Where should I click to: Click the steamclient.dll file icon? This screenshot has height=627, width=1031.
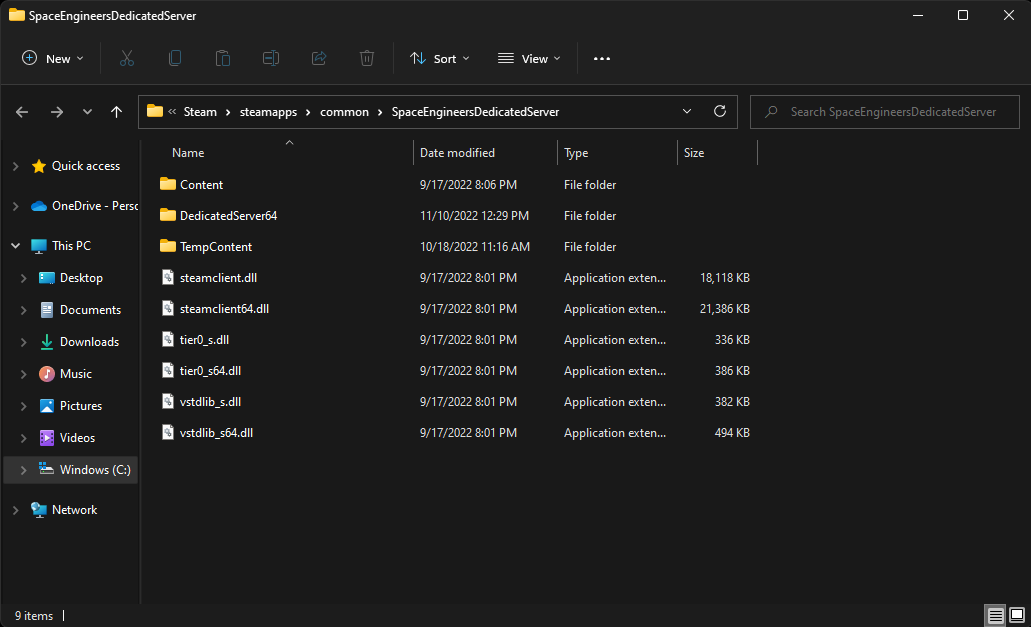coord(168,277)
